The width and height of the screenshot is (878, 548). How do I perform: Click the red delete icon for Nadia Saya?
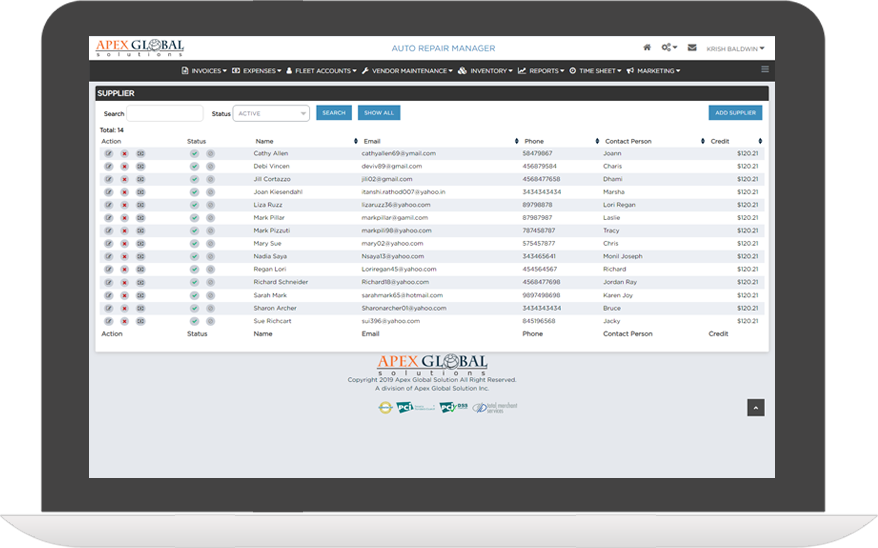(x=124, y=256)
